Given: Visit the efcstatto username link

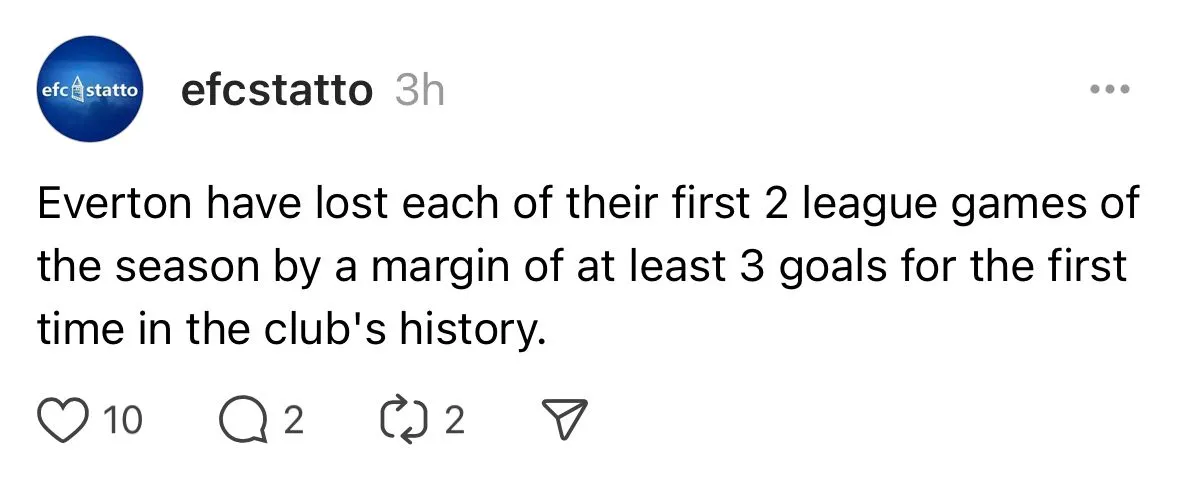Looking at the screenshot, I should (275, 91).
